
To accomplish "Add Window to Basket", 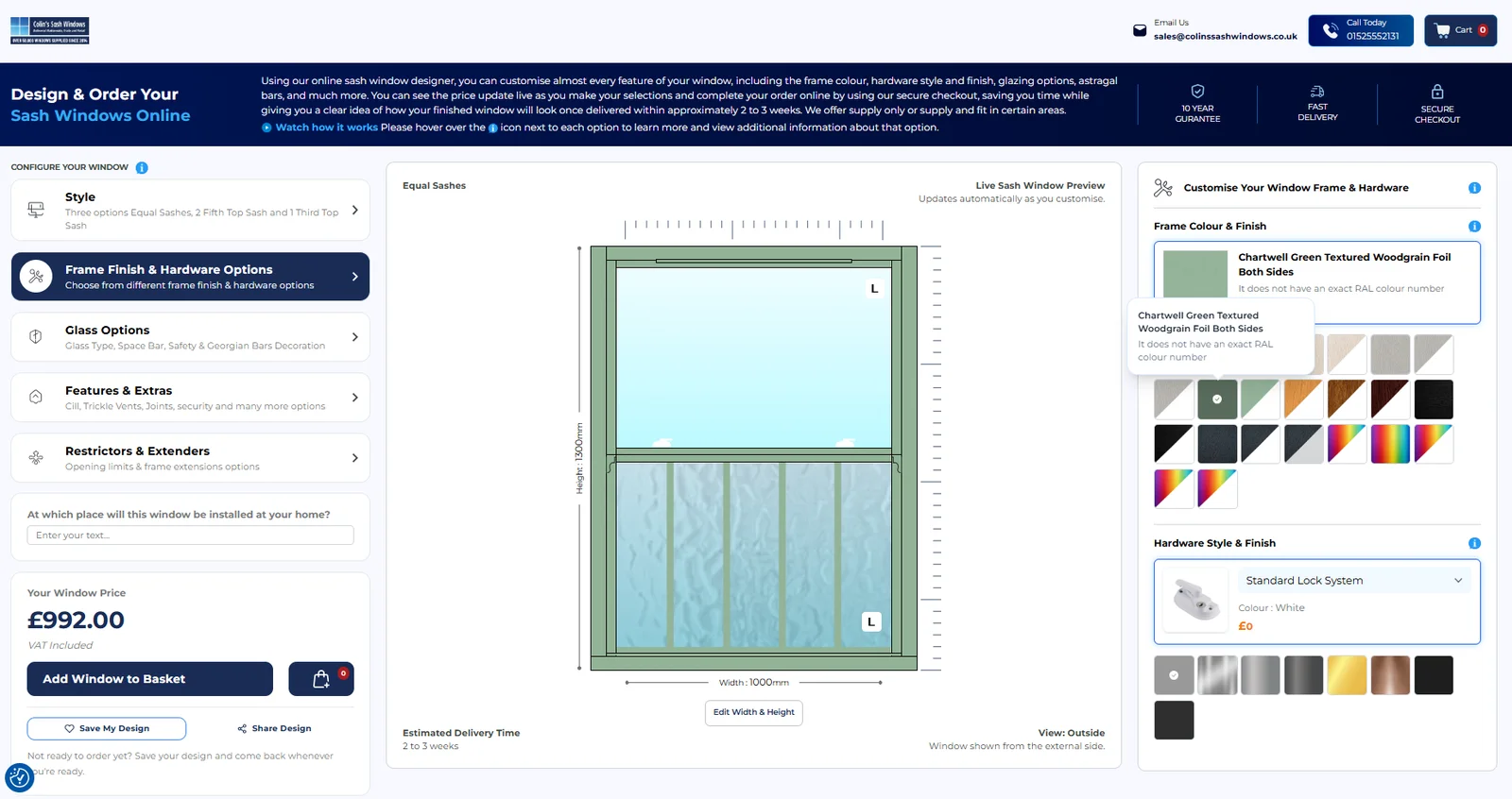I will coord(149,679).
